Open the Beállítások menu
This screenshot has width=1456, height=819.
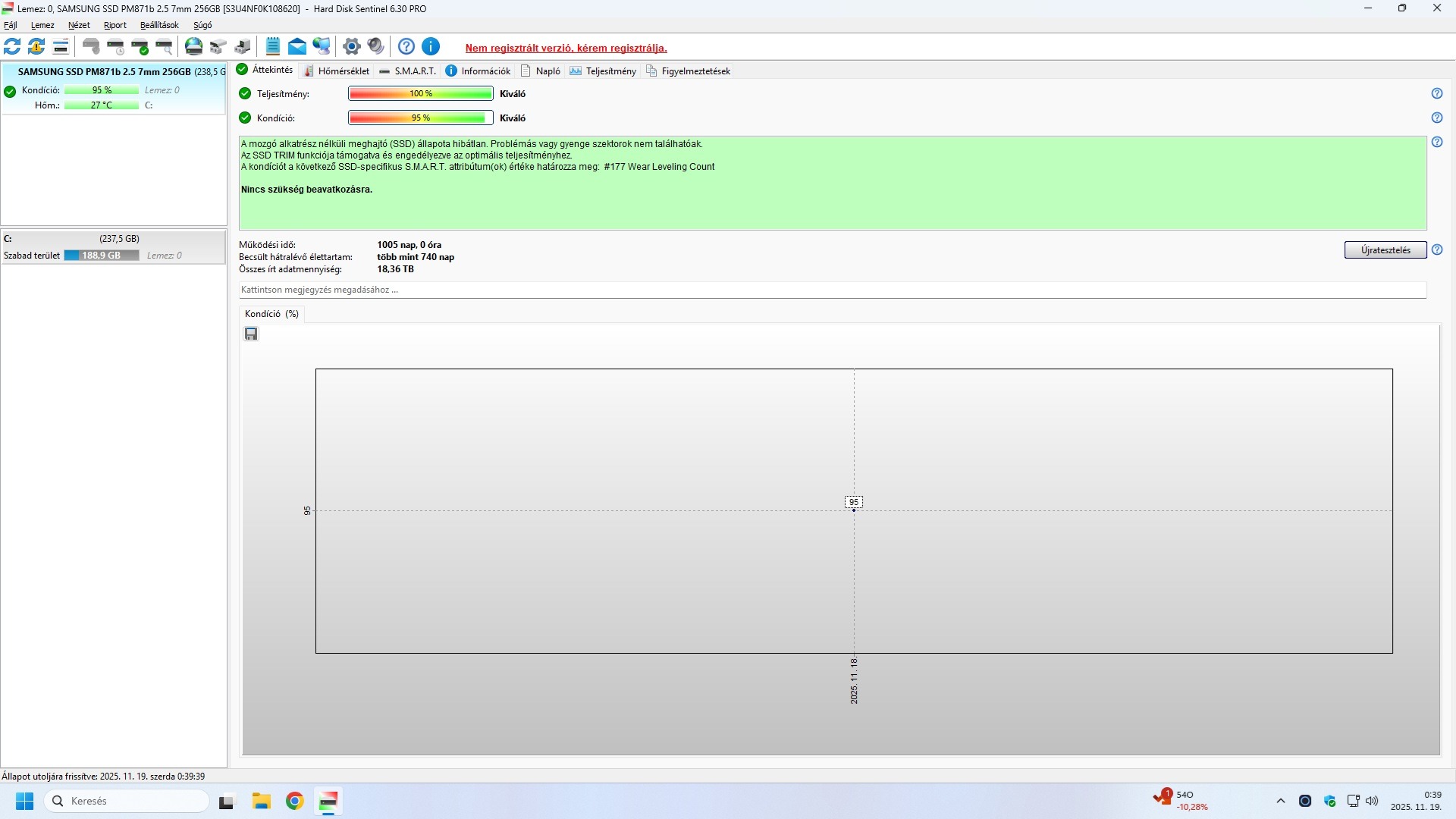pos(159,25)
